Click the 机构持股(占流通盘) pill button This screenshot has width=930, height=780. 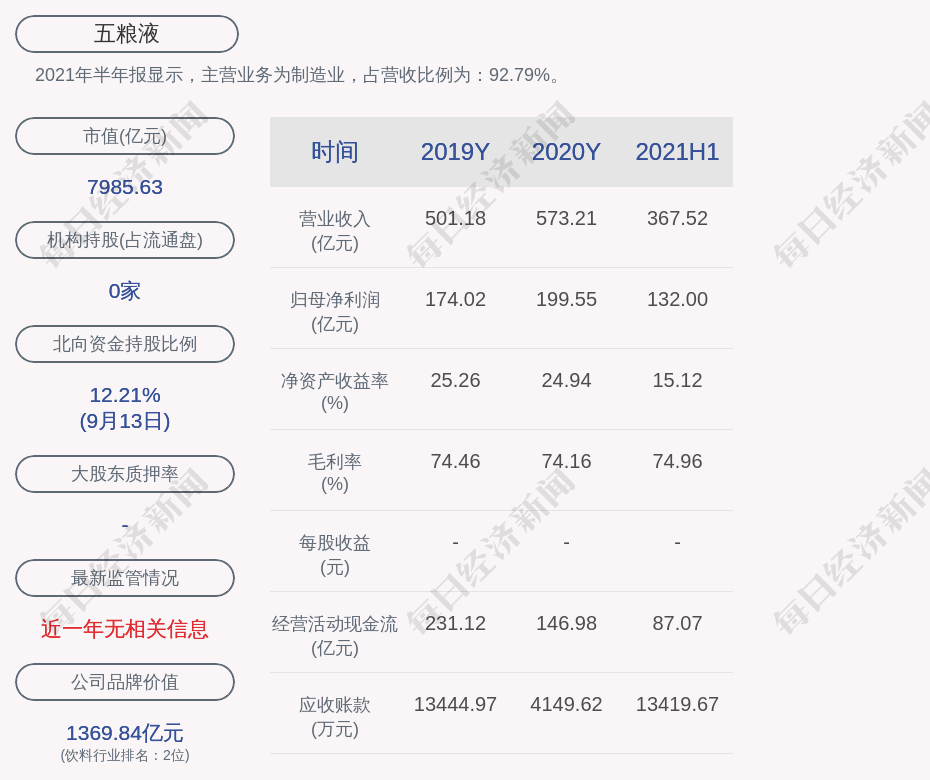(x=124, y=240)
